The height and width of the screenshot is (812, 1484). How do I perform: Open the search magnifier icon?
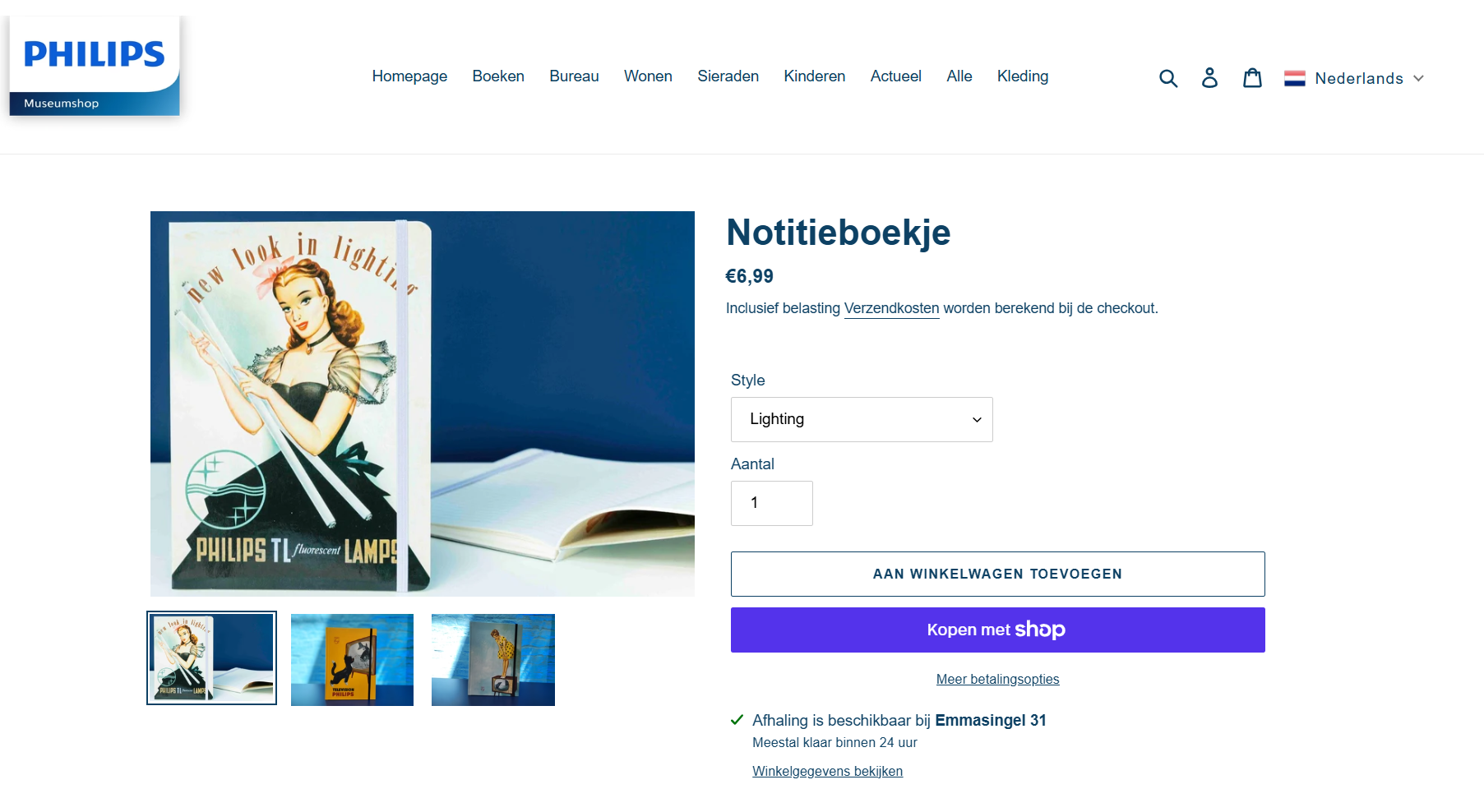[x=1168, y=78]
